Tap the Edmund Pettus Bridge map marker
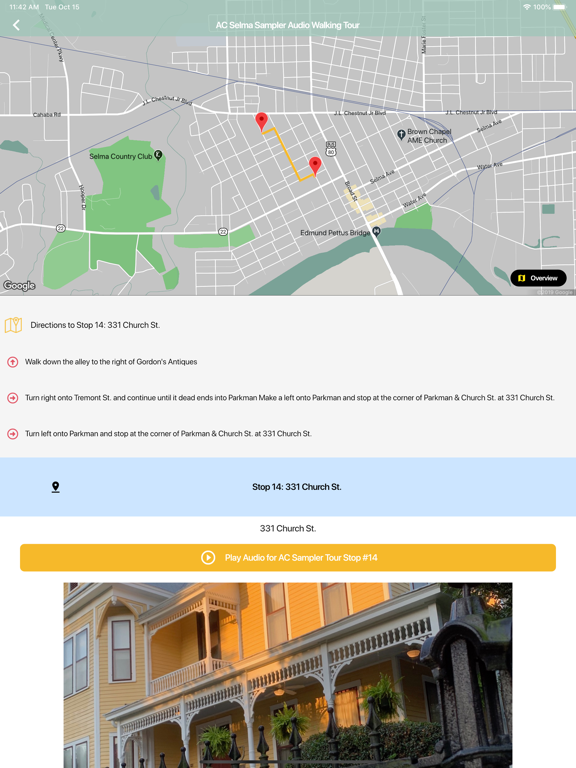Image resolution: width=576 pixels, height=768 pixels. point(376,232)
